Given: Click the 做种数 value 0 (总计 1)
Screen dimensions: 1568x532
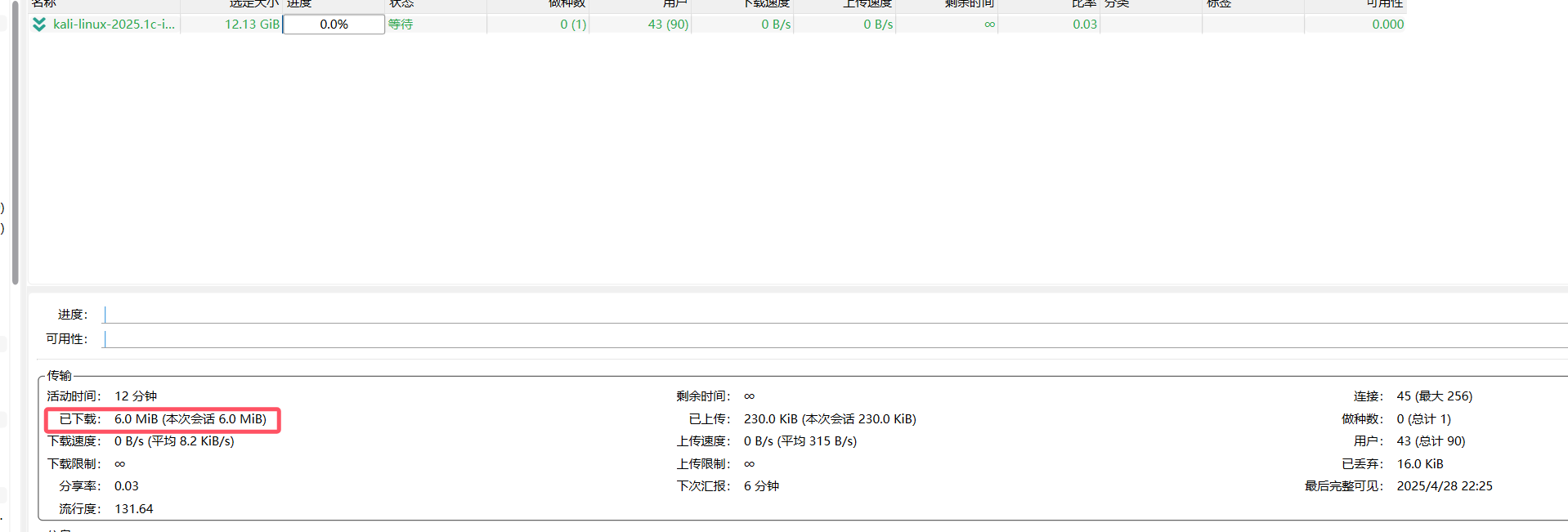Looking at the screenshot, I should coord(1424,419).
